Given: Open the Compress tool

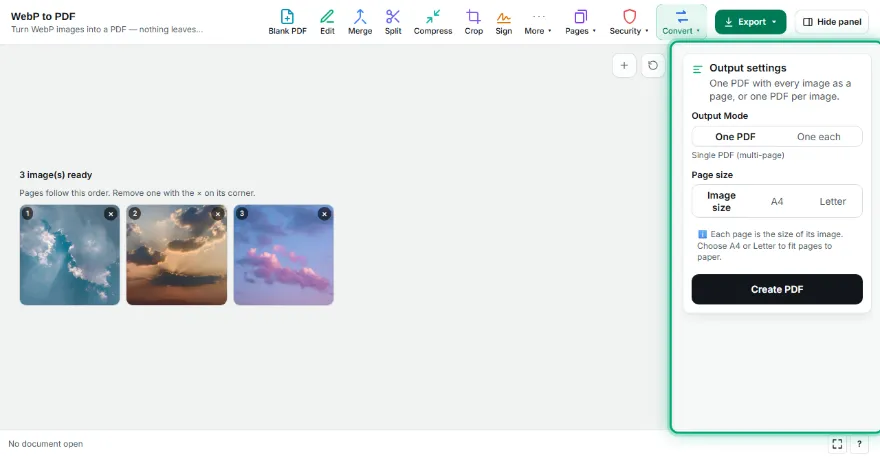Looking at the screenshot, I should (x=433, y=22).
